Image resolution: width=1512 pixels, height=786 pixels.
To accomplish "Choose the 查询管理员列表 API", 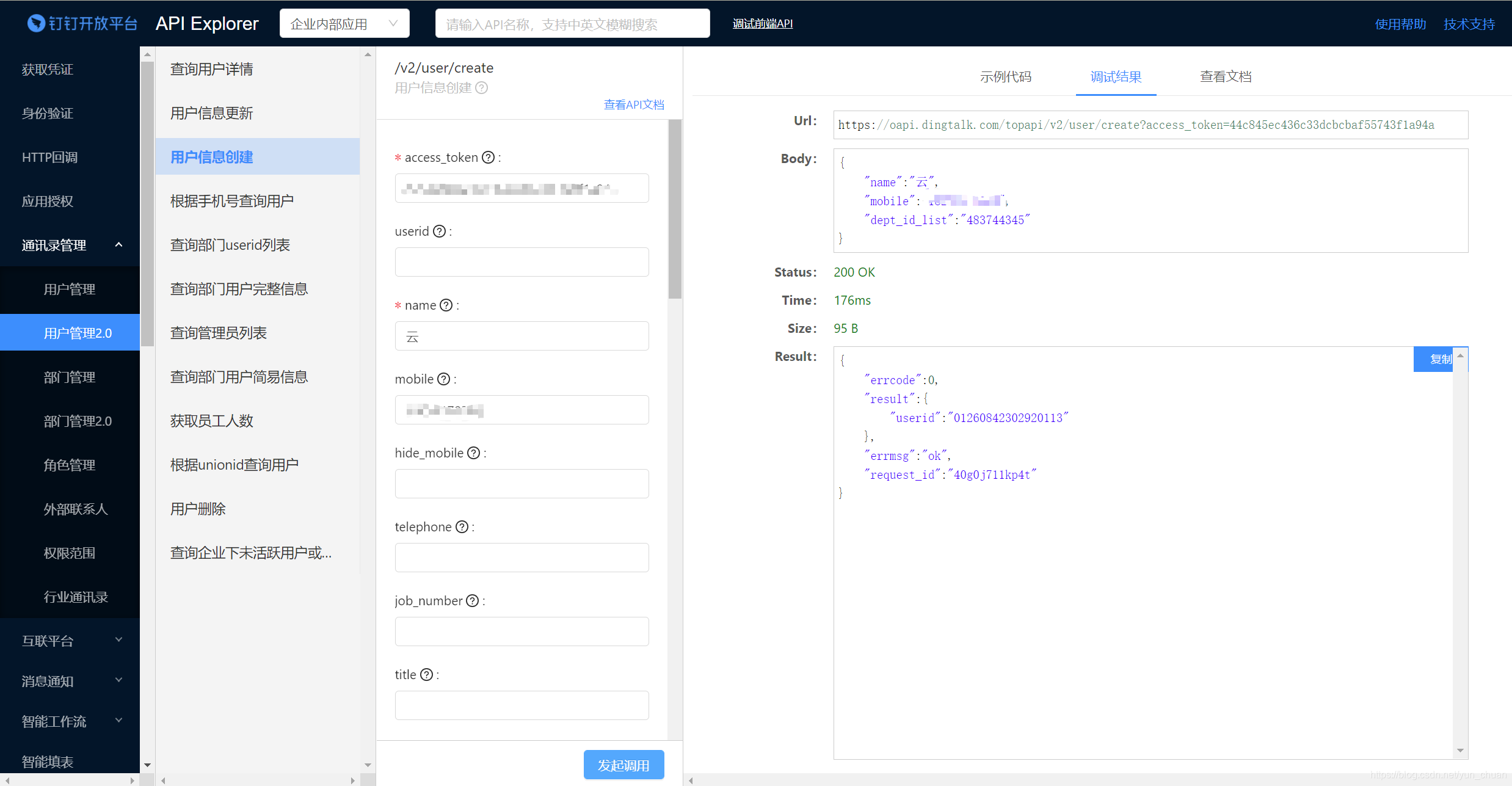I will click(258, 333).
